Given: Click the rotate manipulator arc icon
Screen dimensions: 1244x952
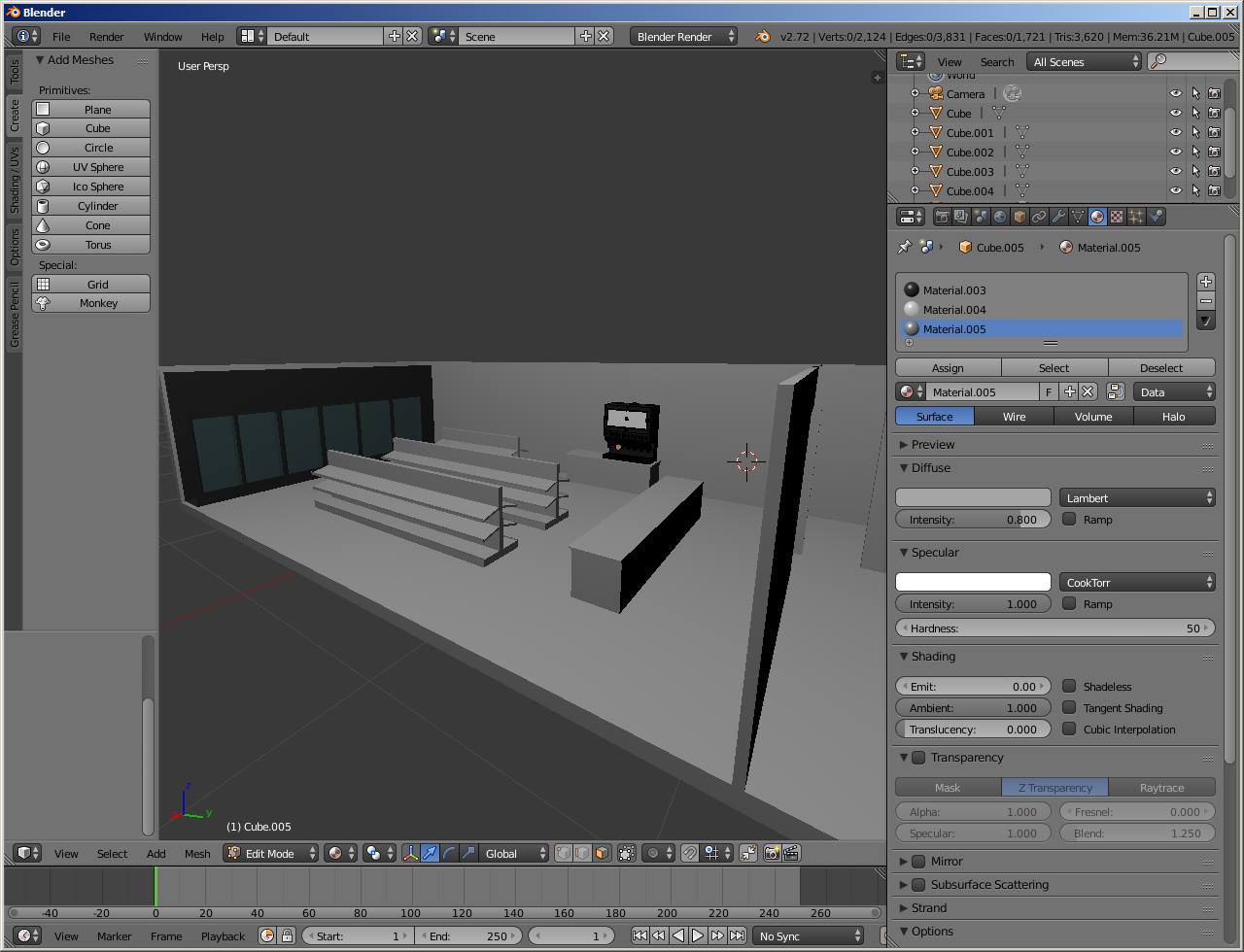Looking at the screenshot, I should [x=449, y=853].
